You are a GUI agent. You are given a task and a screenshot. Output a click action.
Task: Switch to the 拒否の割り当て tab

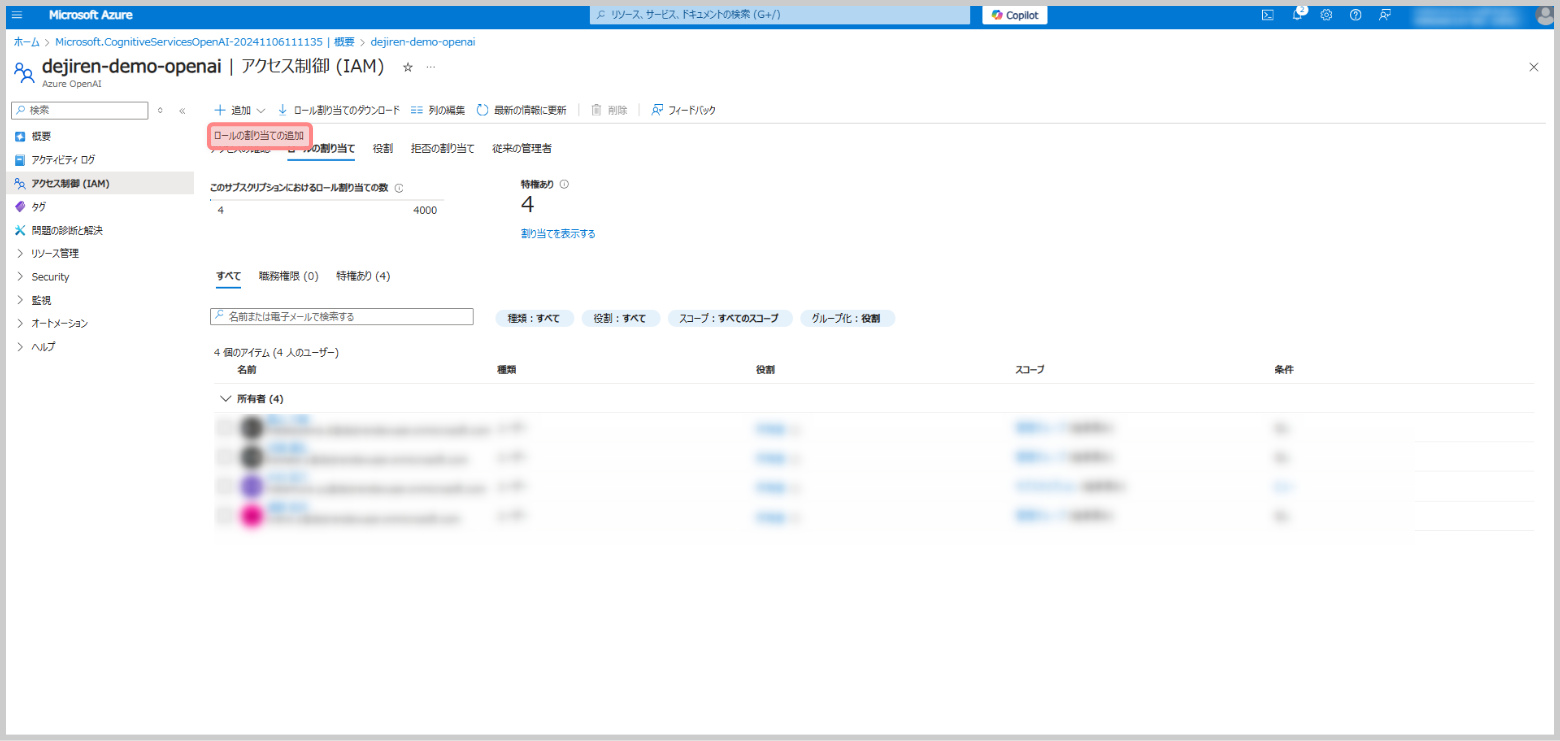click(x=443, y=148)
